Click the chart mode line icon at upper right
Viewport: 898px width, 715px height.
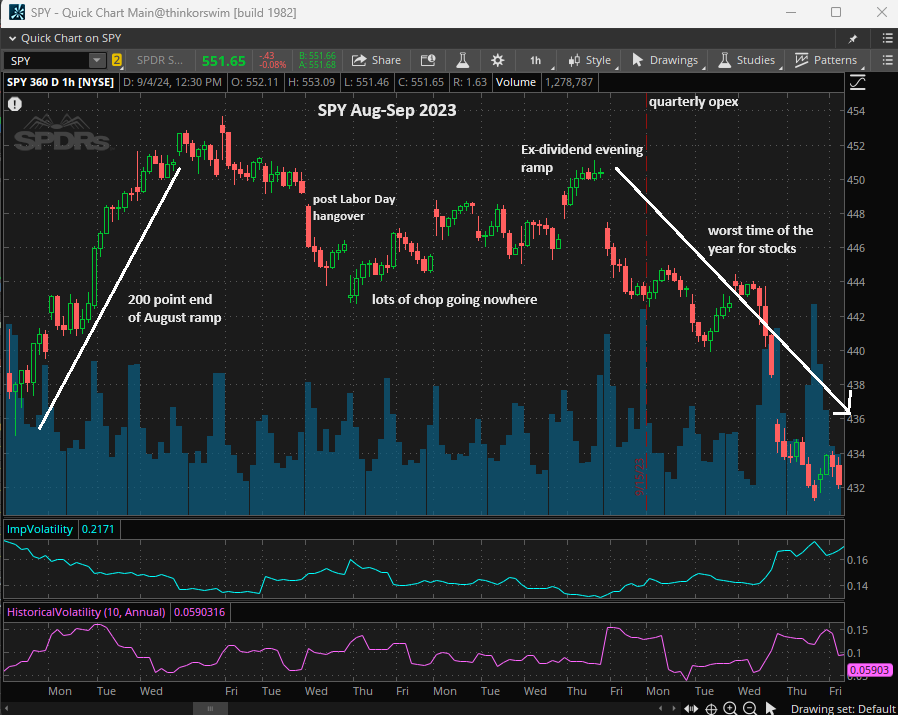[x=857, y=83]
